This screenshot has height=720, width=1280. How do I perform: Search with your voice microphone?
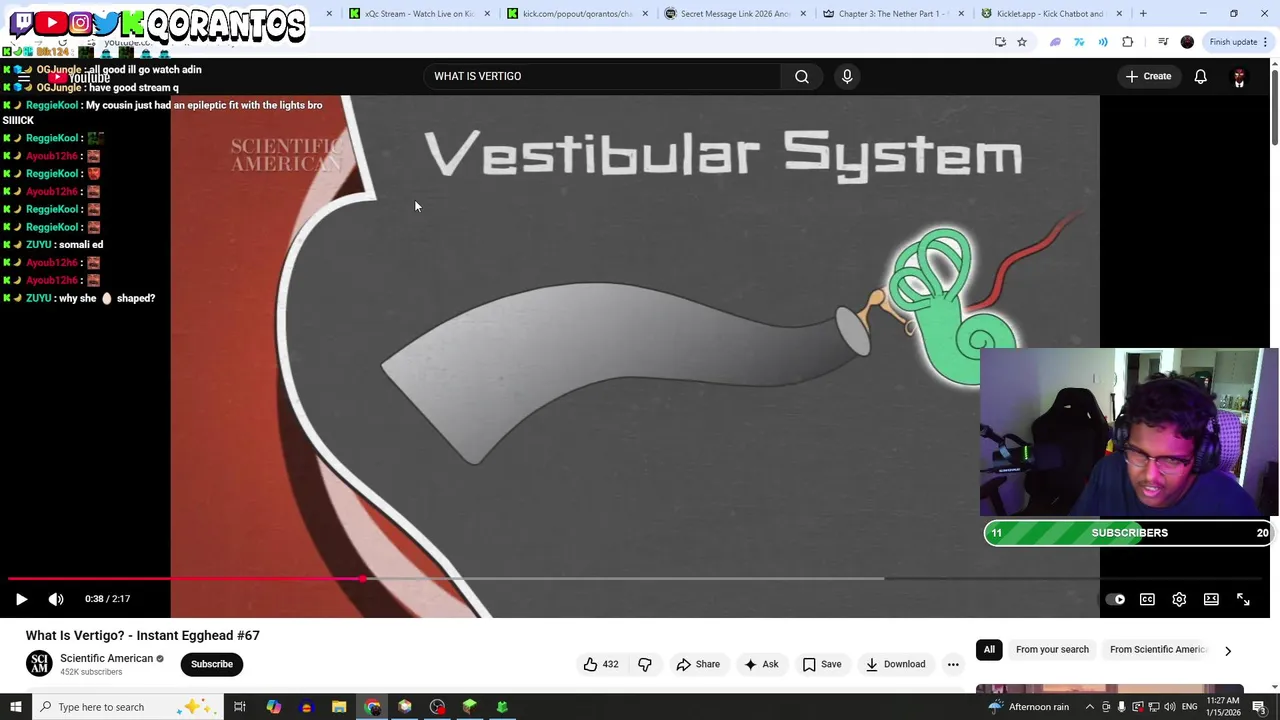[x=847, y=76]
